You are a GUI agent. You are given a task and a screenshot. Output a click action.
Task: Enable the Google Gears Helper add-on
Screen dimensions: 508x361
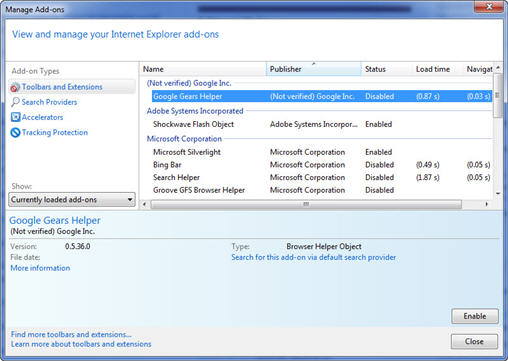[475, 316]
